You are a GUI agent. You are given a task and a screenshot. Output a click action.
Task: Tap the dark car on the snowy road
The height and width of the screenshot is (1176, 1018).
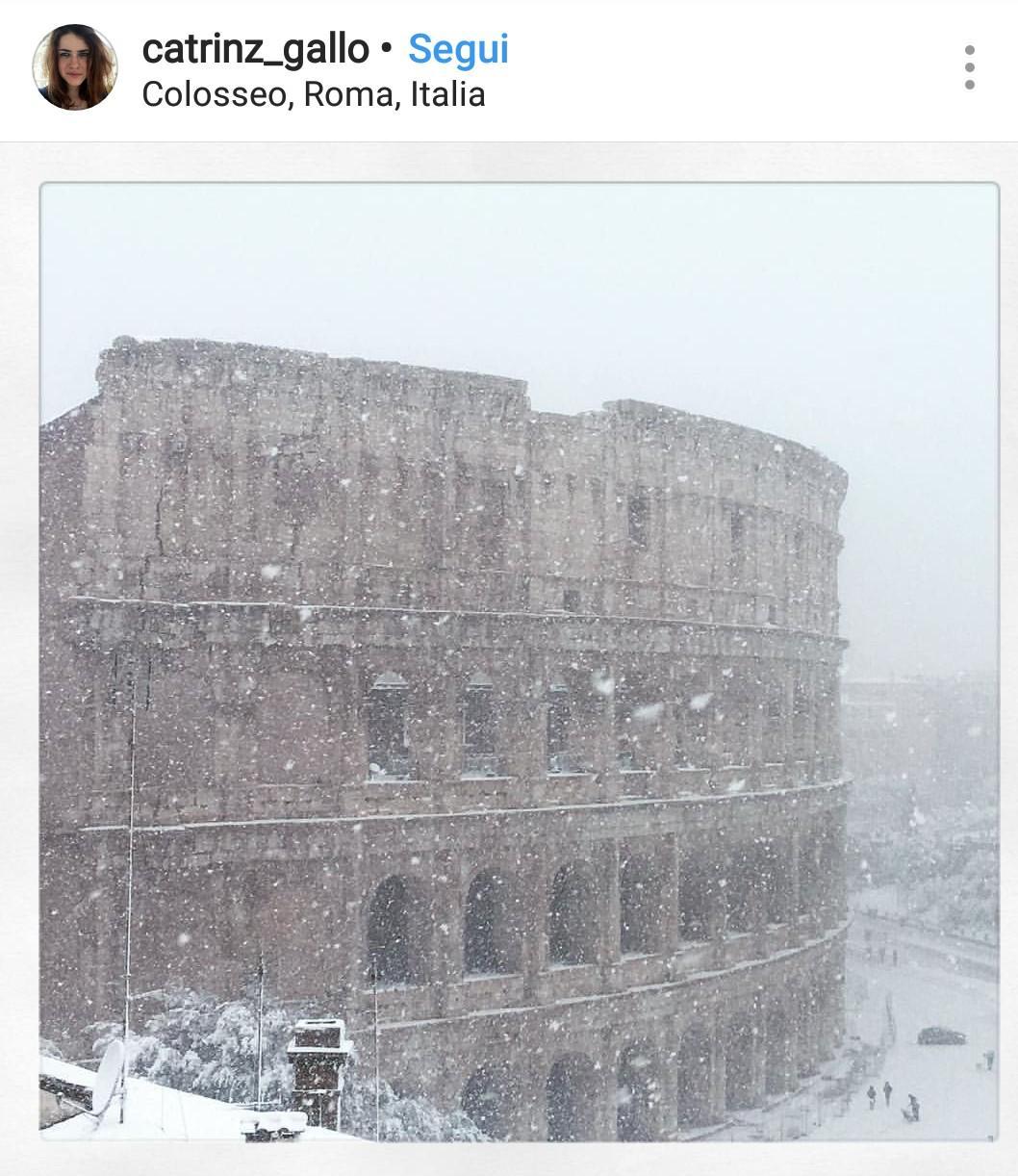coord(941,1035)
